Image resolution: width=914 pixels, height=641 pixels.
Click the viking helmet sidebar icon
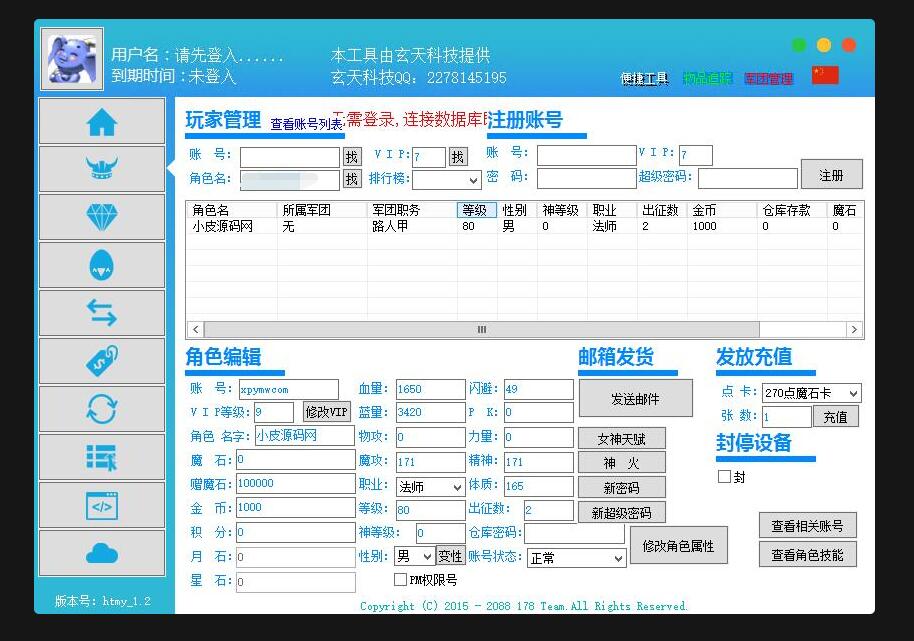pyautogui.click(x=101, y=169)
